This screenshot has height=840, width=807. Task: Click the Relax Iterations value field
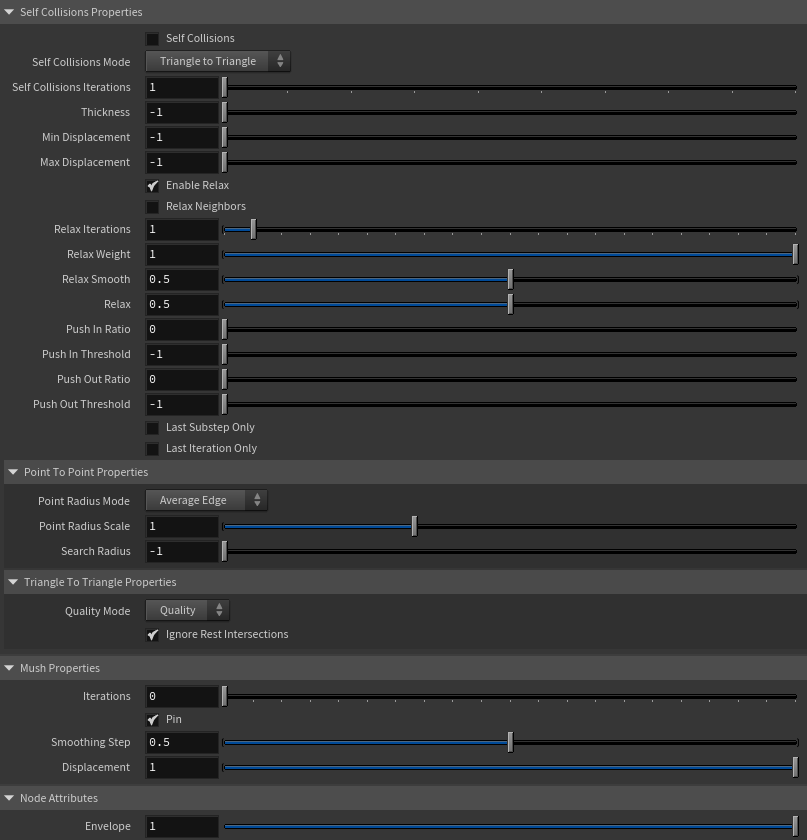(182, 229)
